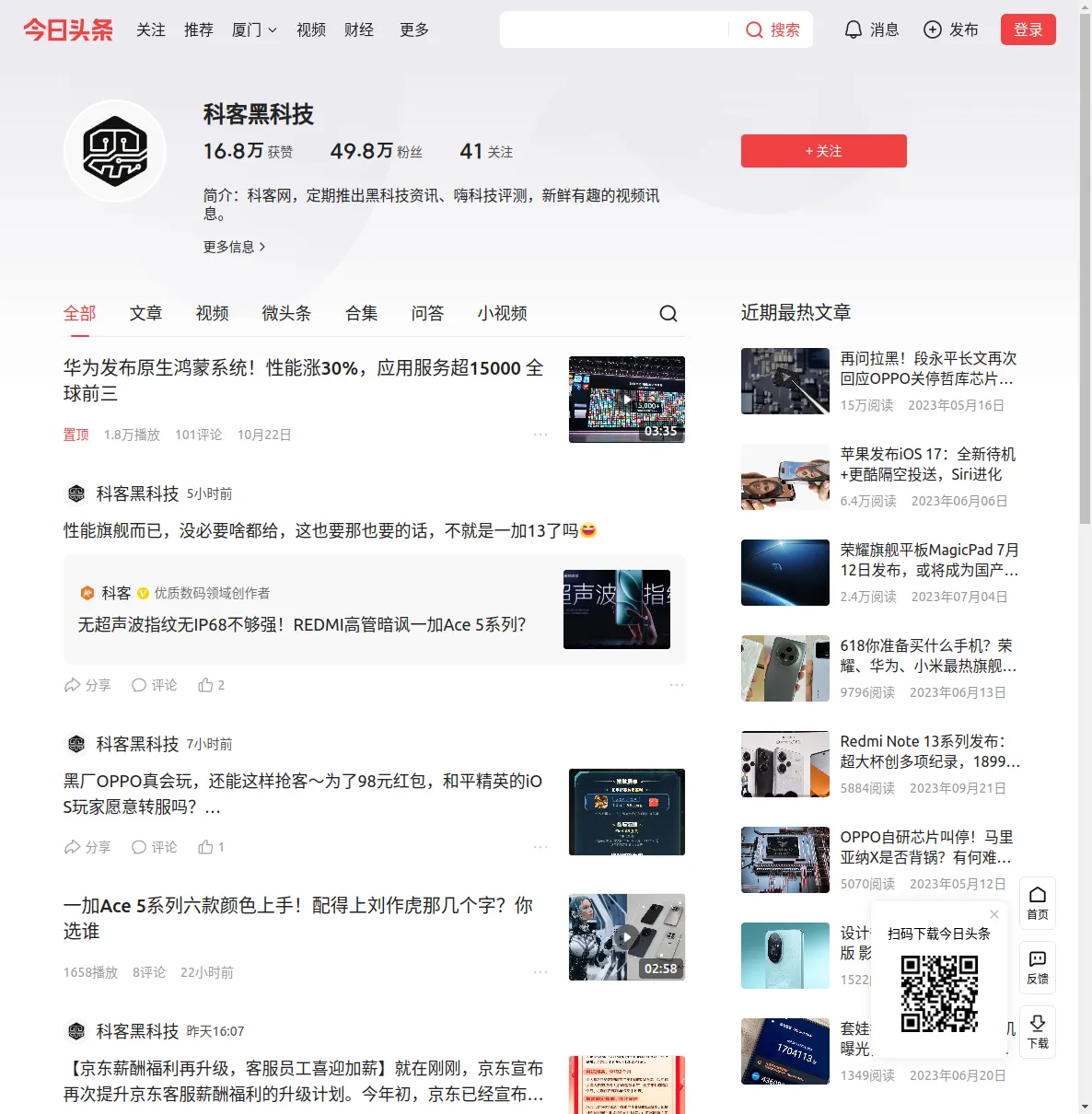Like the 一加13 post with 2 likes
The width and height of the screenshot is (1092, 1114).
212,685
